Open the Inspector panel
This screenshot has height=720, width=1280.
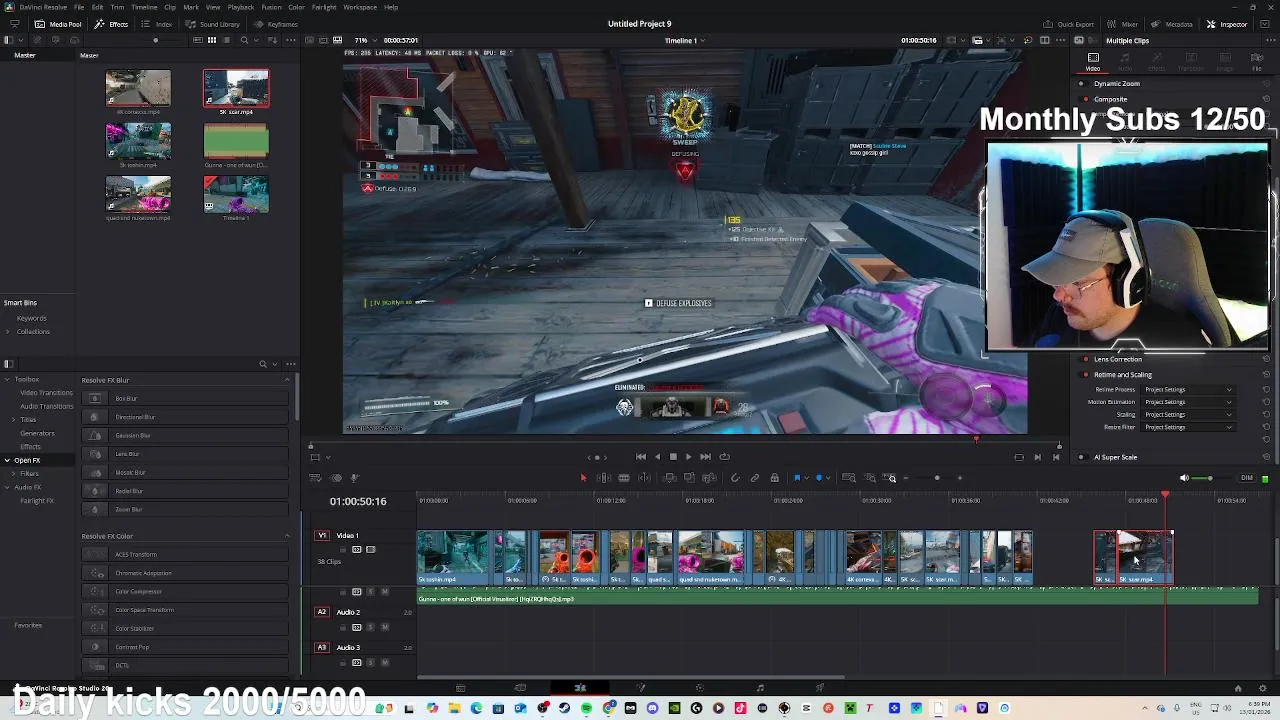[x=1227, y=24]
